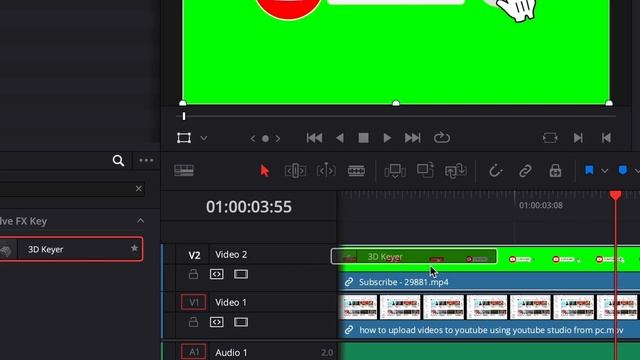Stop playback

pyautogui.click(x=363, y=138)
